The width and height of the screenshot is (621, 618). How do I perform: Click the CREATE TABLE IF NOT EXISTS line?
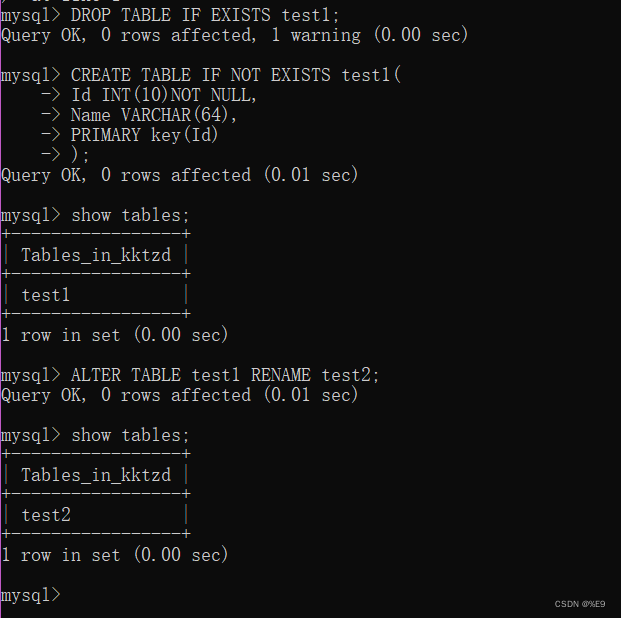(236, 75)
